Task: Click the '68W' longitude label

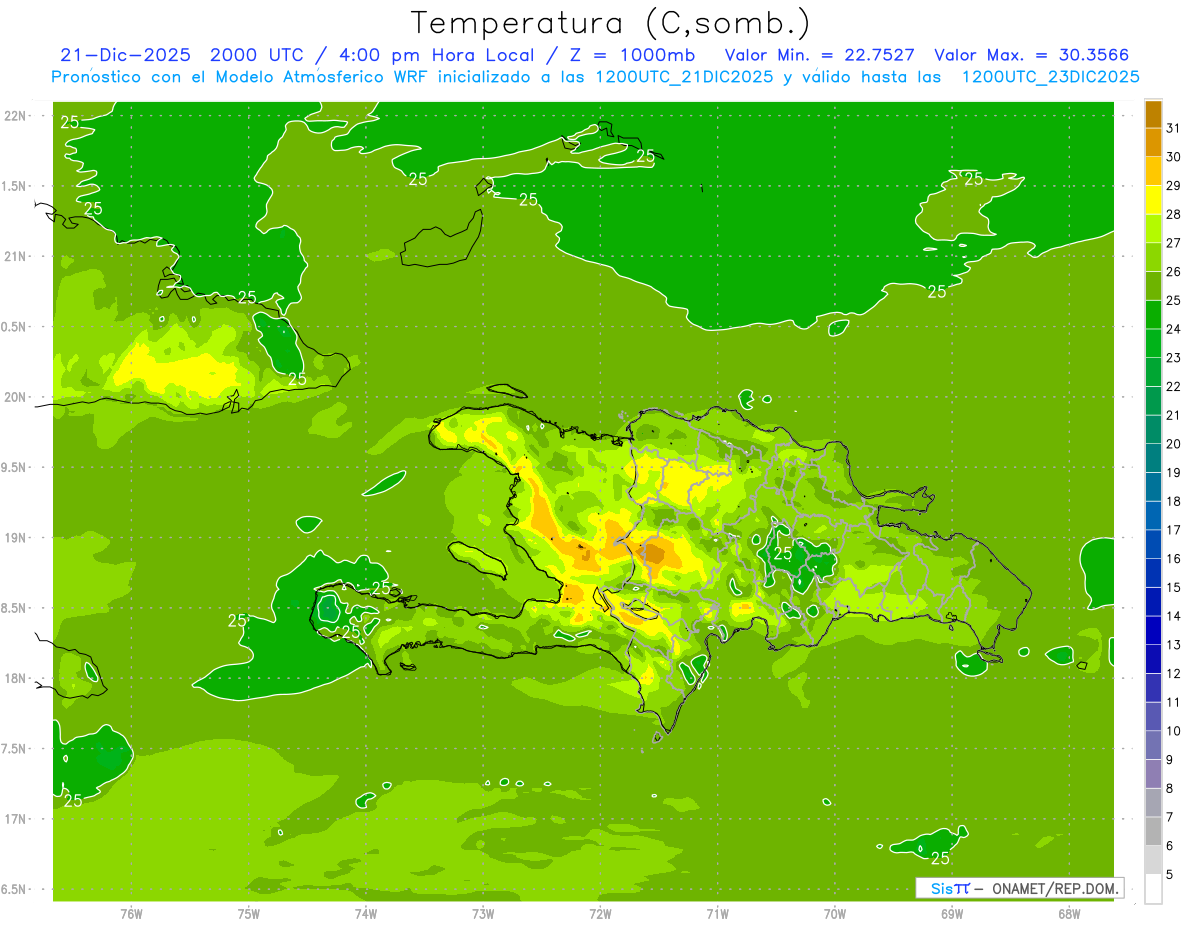Action: (x=1069, y=913)
